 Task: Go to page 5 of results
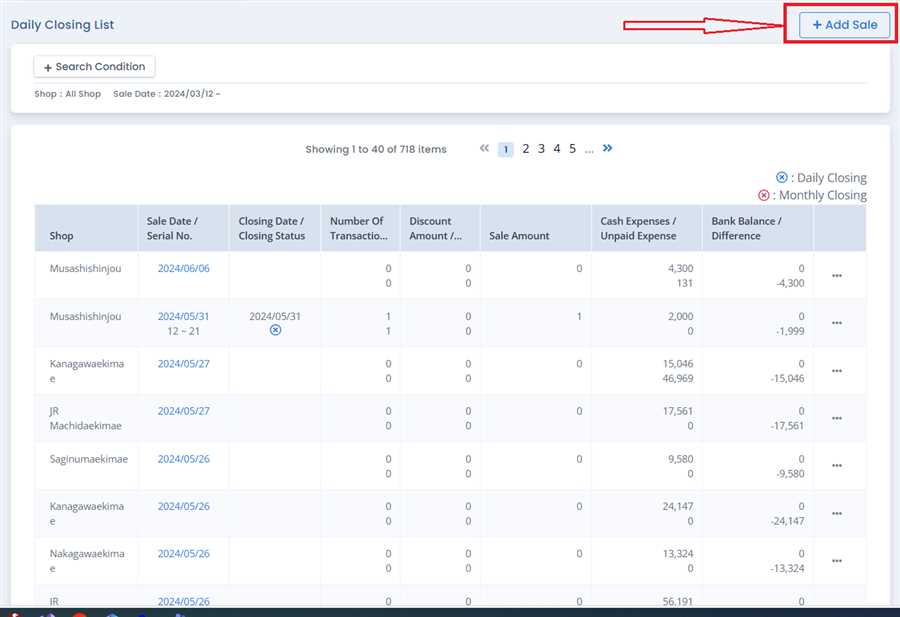tap(573, 149)
